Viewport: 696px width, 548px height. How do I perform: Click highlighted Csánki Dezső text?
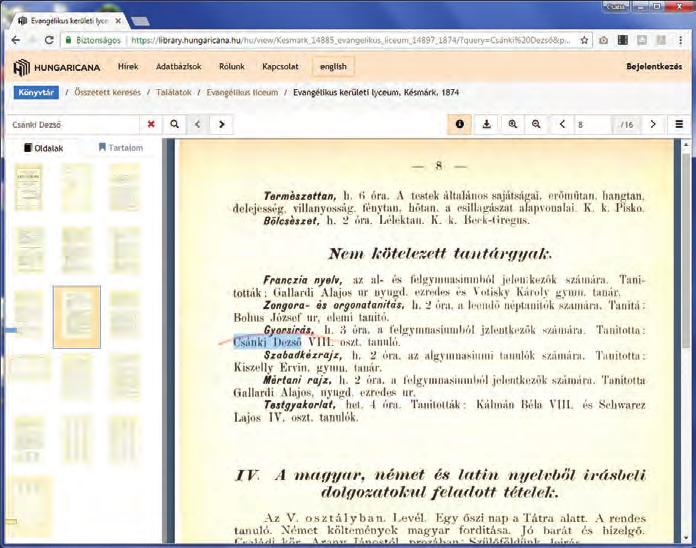[267, 342]
